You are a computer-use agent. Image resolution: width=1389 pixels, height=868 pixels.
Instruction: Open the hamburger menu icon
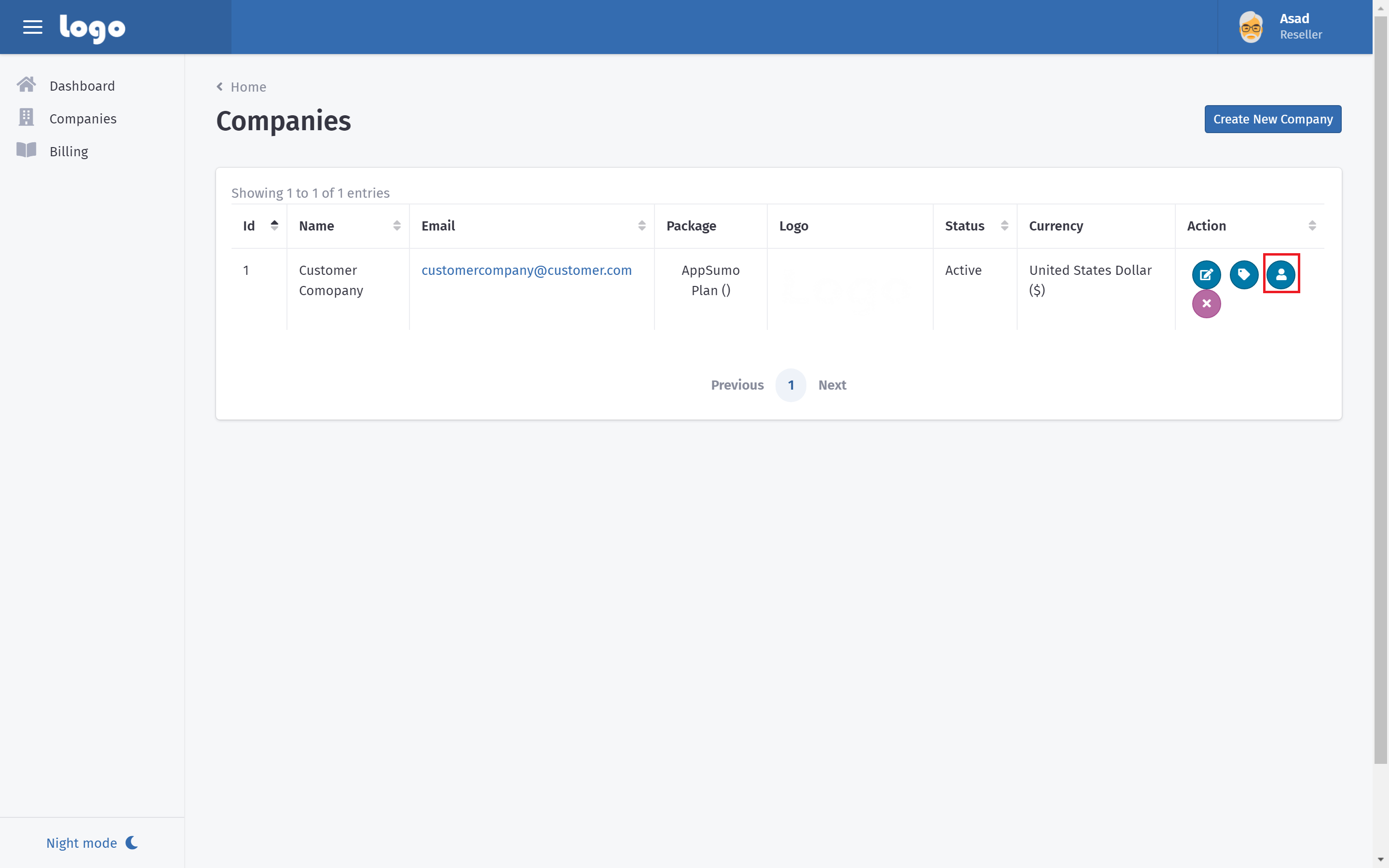[x=33, y=27]
